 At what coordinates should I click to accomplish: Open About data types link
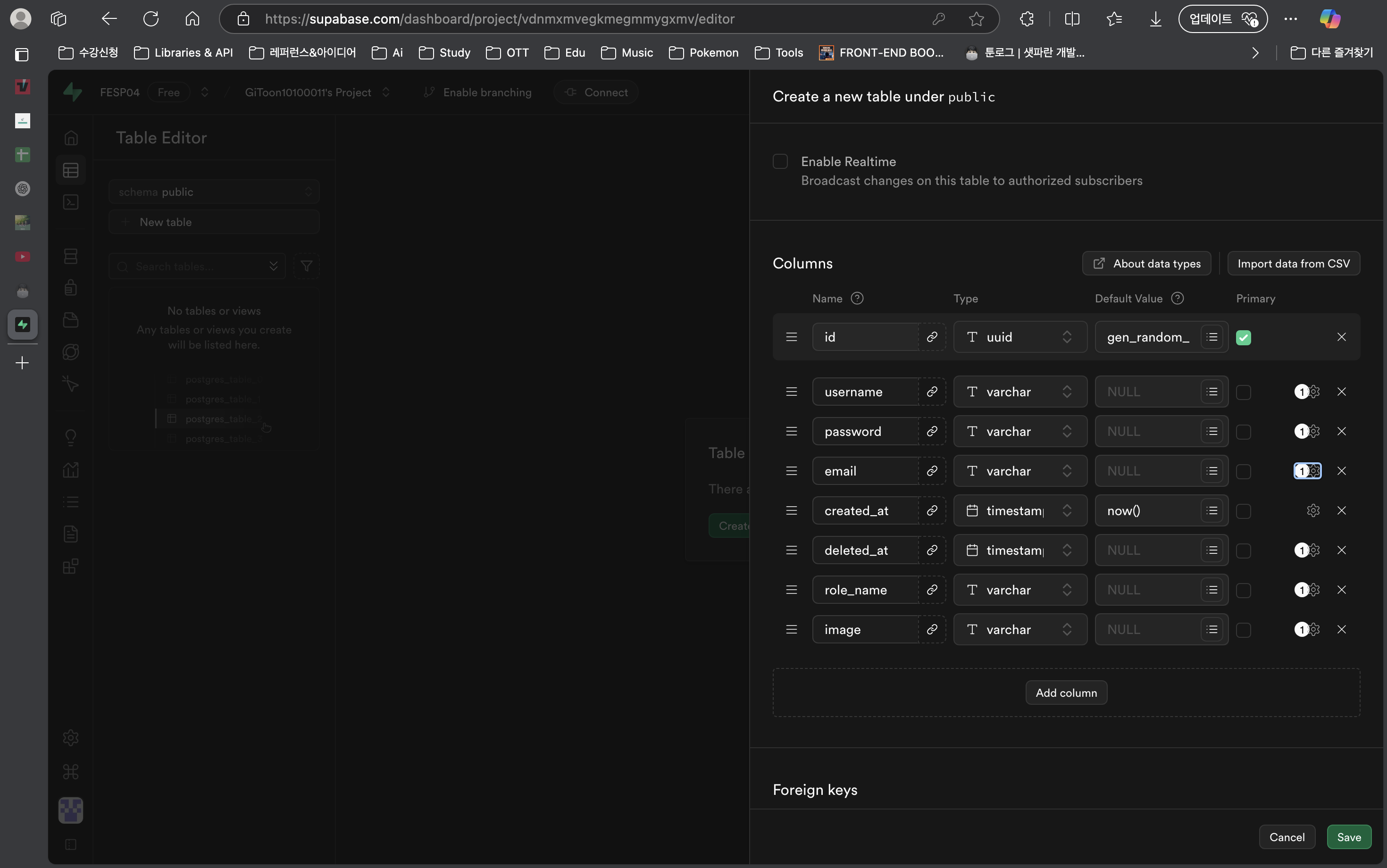point(1146,264)
